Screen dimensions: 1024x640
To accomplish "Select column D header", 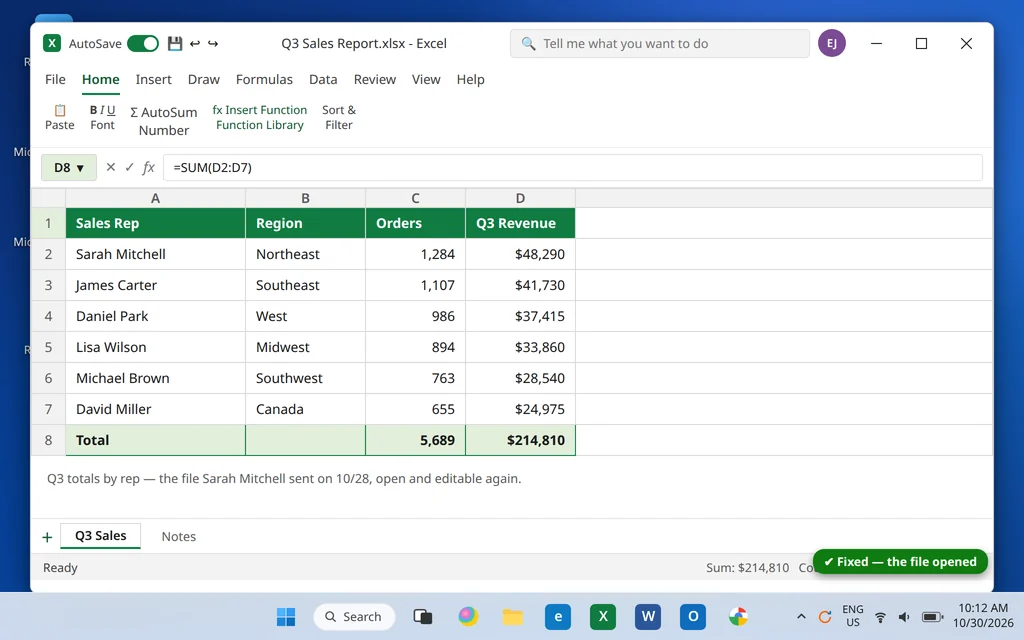I will point(520,198).
